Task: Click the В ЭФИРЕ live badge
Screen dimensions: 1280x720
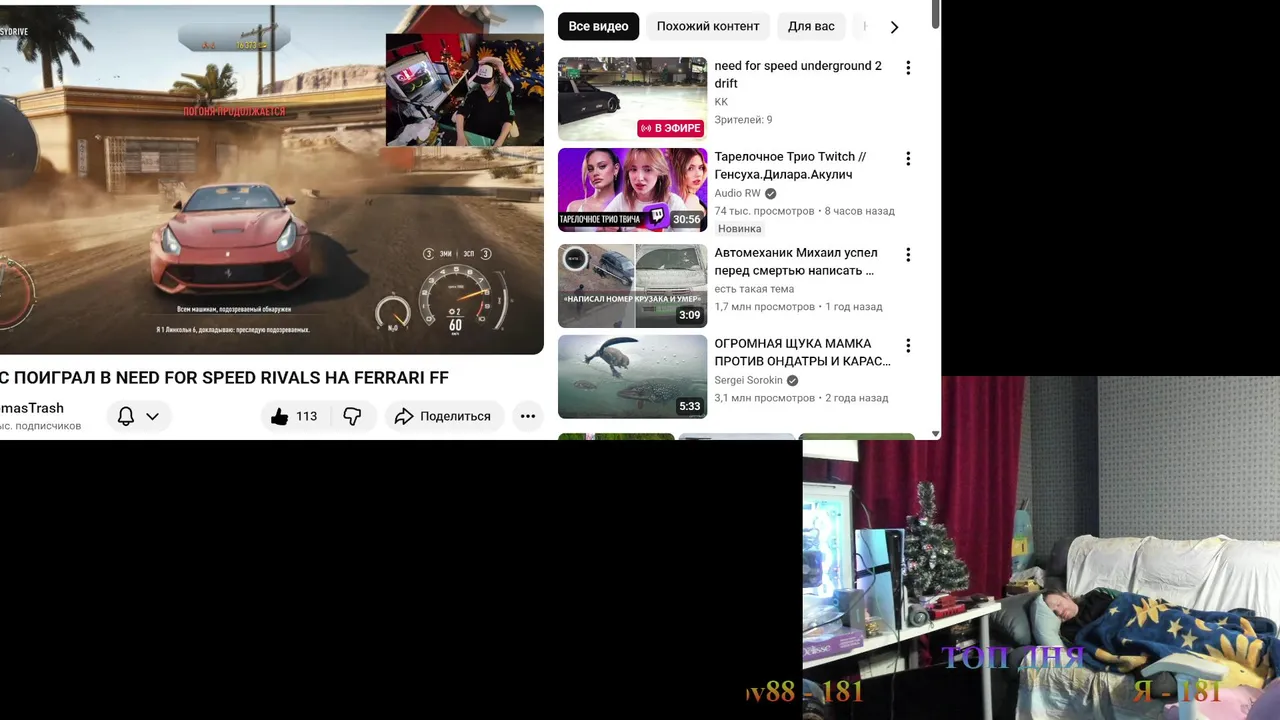Action: tap(671, 128)
